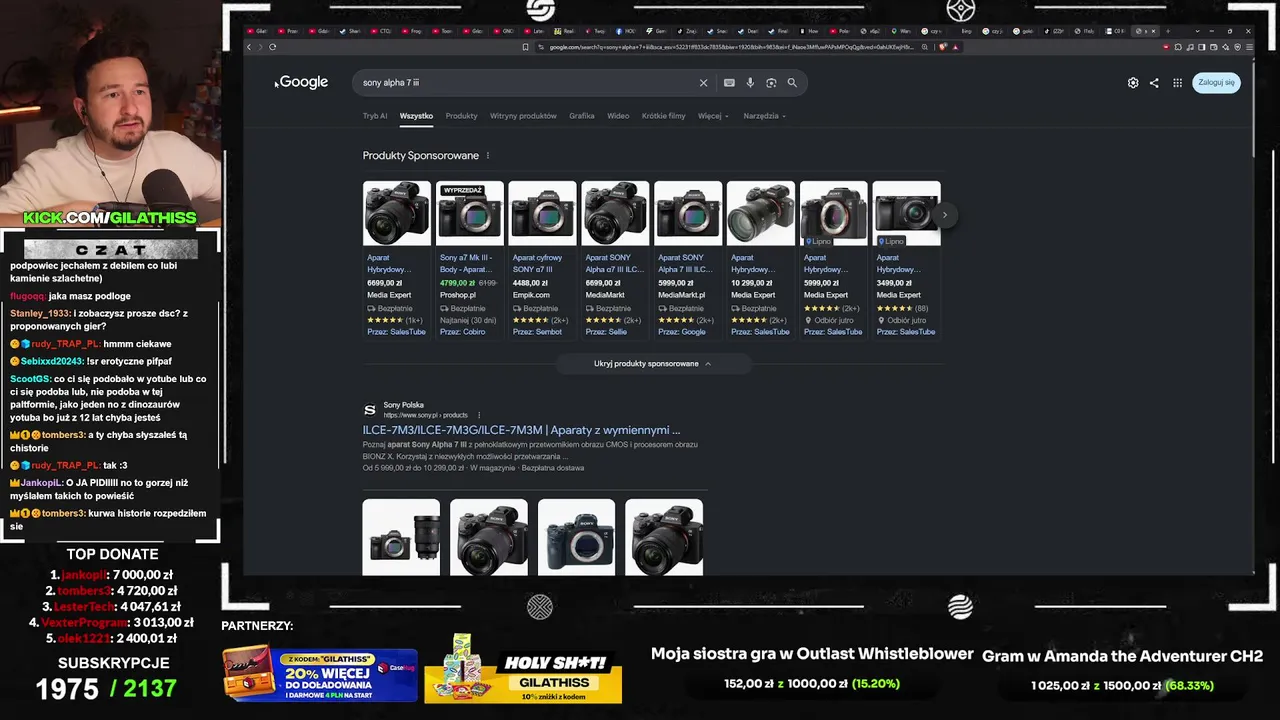Open the Wideo results tab

tap(618, 116)
